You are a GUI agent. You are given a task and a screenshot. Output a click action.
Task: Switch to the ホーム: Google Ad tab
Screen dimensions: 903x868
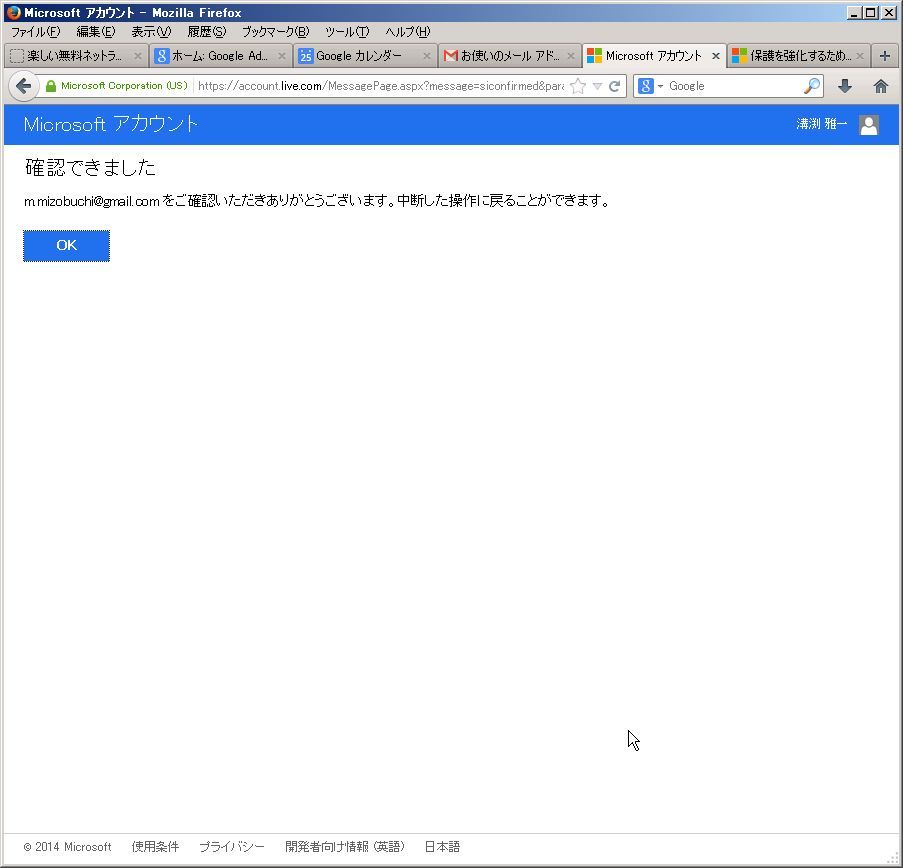click(221, 56)
